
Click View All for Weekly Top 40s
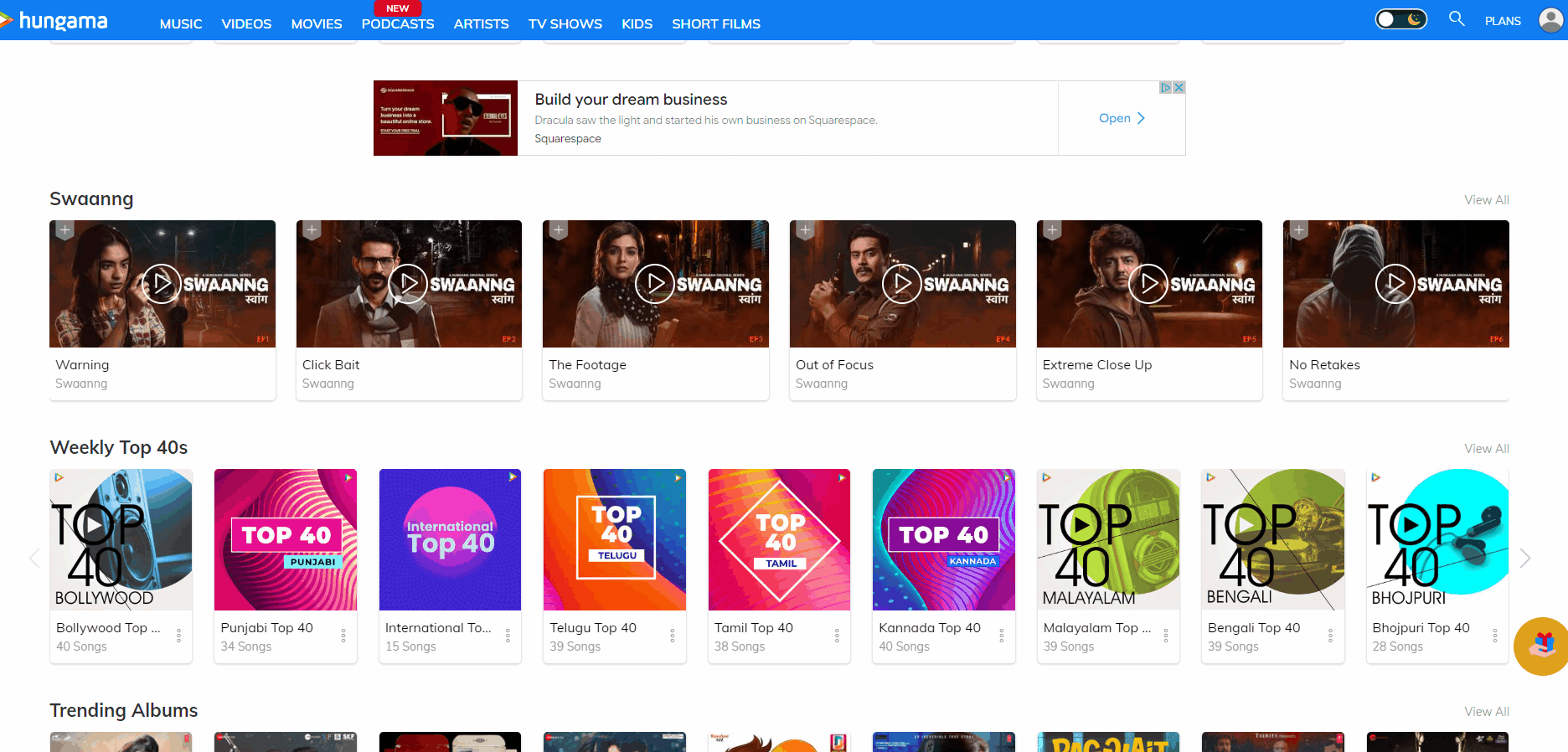[x=1486, y=449]
